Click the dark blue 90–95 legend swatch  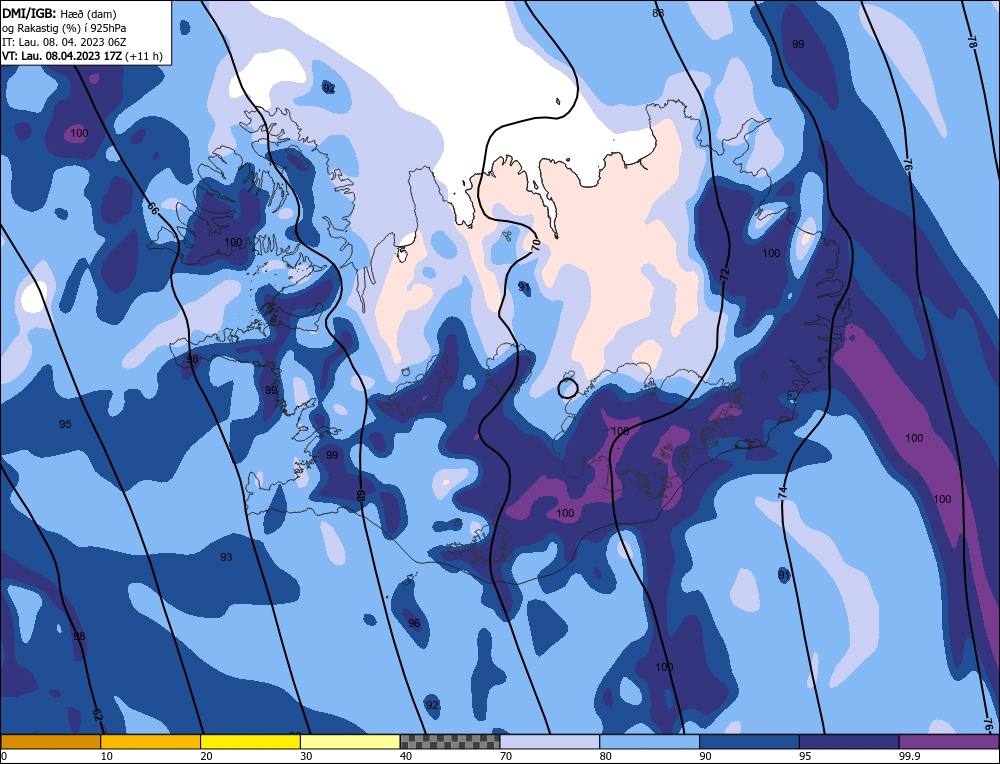tap(749, 742)
